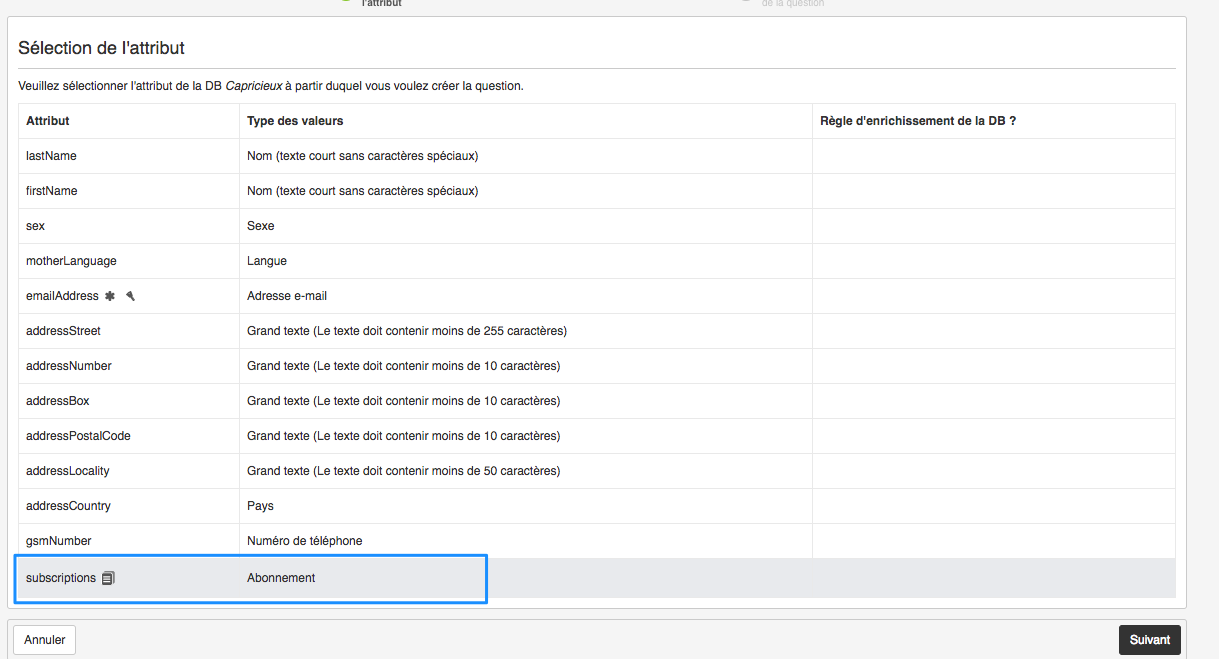The height and width of the screenshot is (659, 1219).
Task: Select the addressCountry attribute row
Action: [x=128, y=505]
